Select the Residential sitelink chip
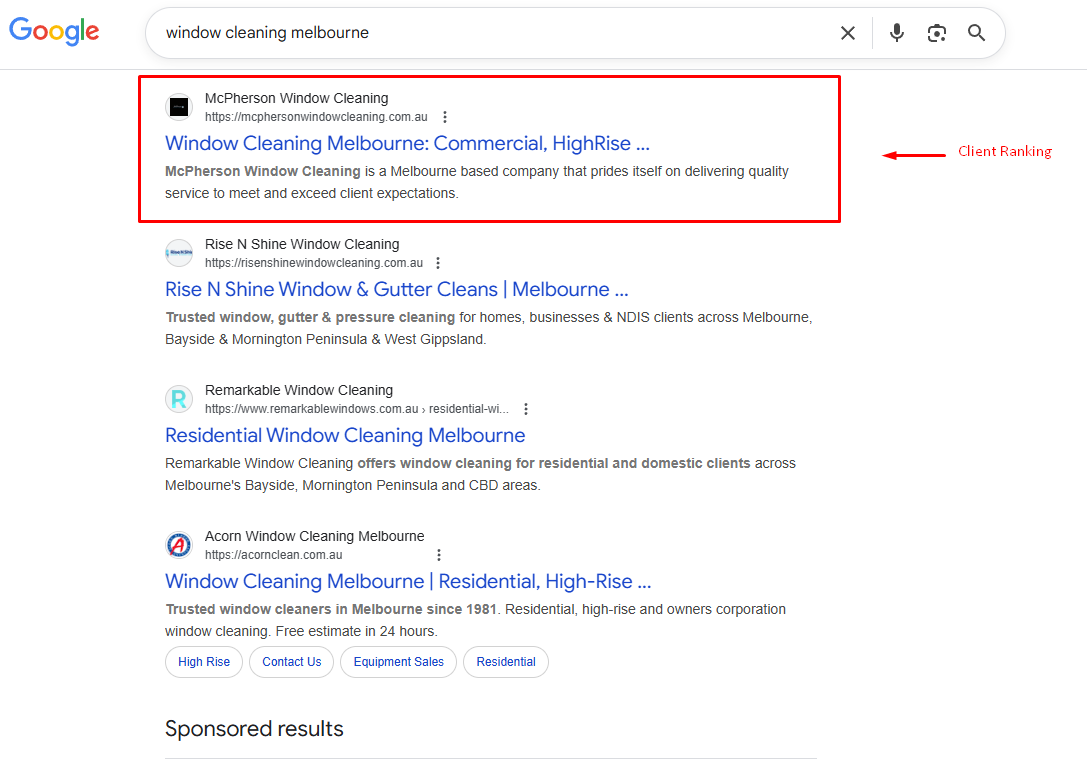The image size is (1087, 762). [x=506, y=662]
